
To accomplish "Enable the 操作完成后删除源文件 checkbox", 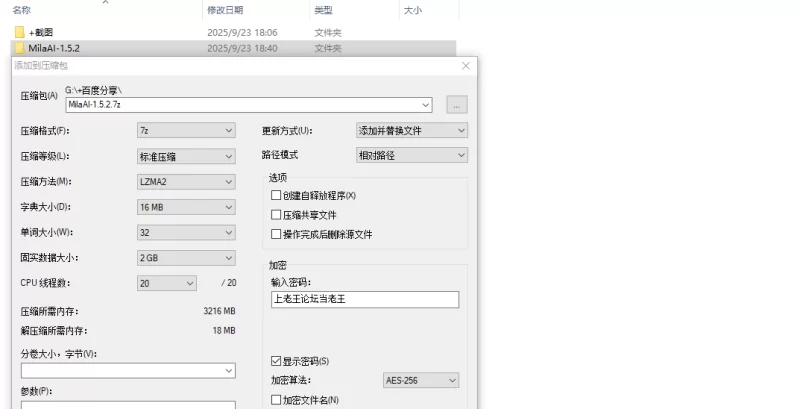I will click(x=276, y=234).
